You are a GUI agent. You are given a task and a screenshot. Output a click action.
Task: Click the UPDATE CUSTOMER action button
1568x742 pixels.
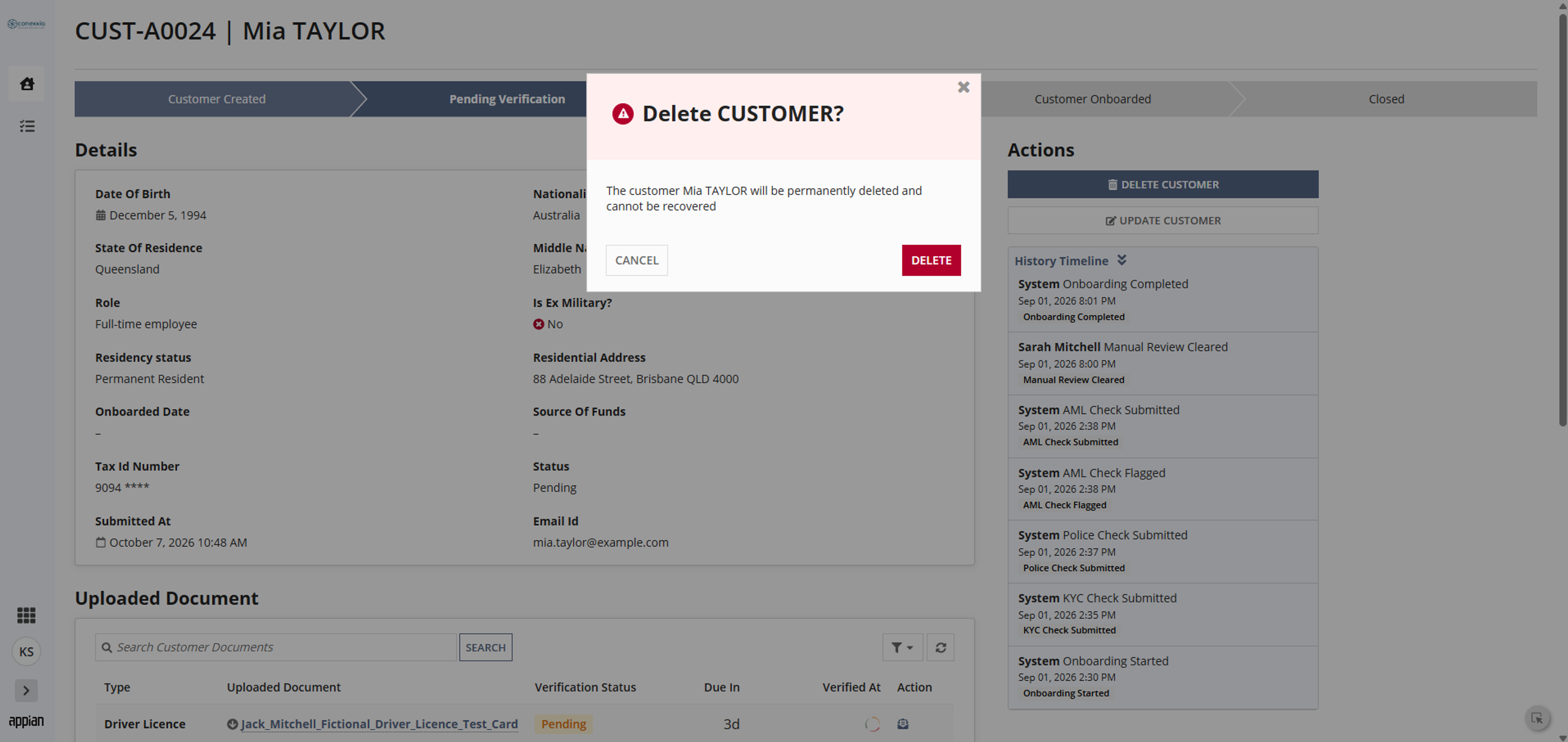[1163, 221]
